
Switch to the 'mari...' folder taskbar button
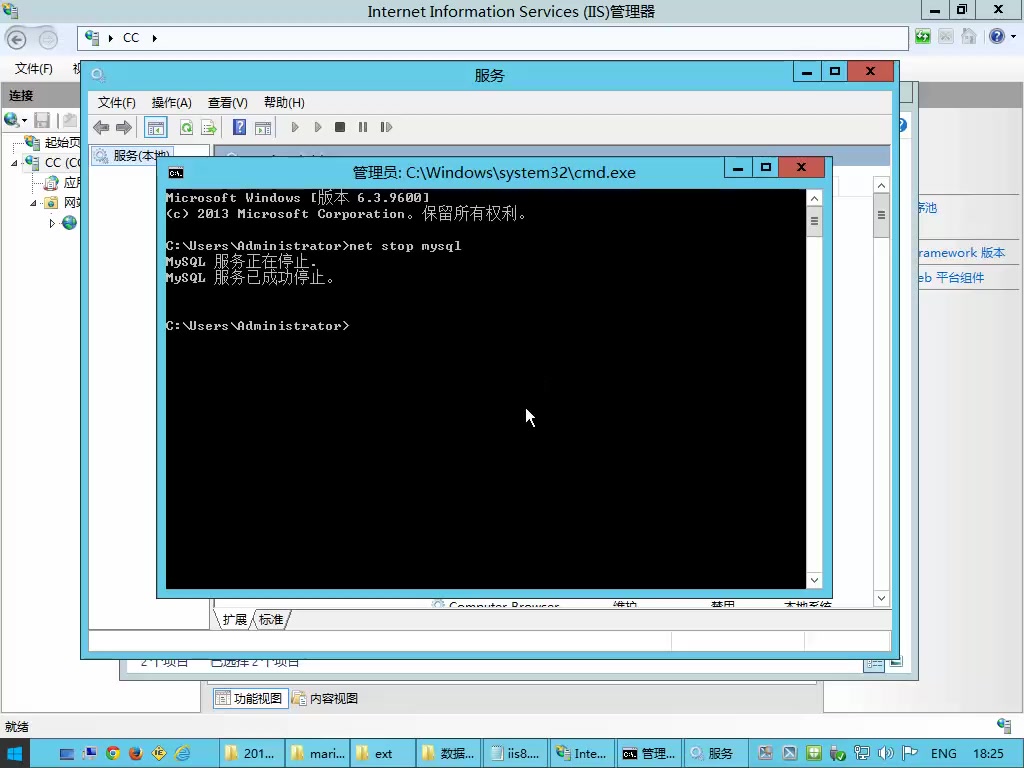click(317, 754)
